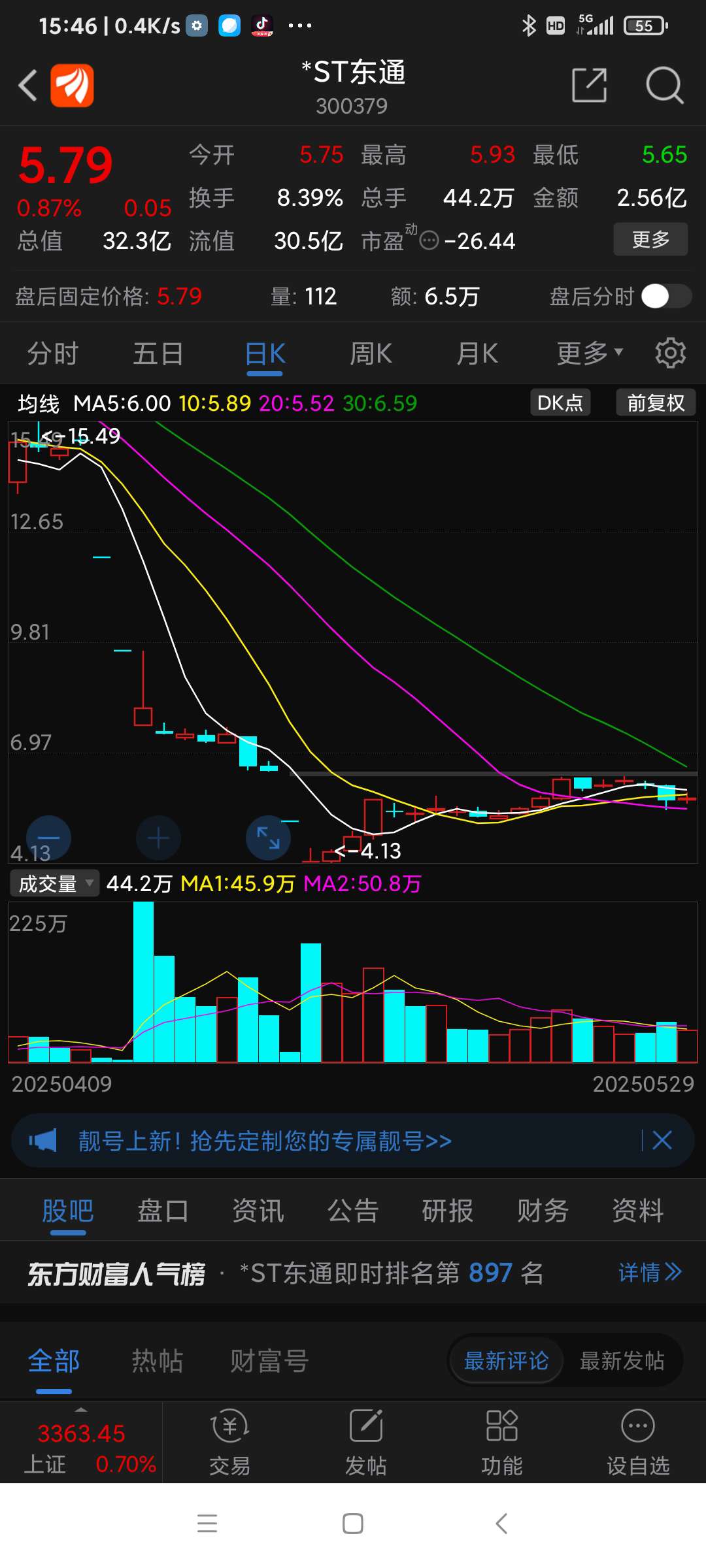Select 全部 posts filter

[x=54, y=1361]
